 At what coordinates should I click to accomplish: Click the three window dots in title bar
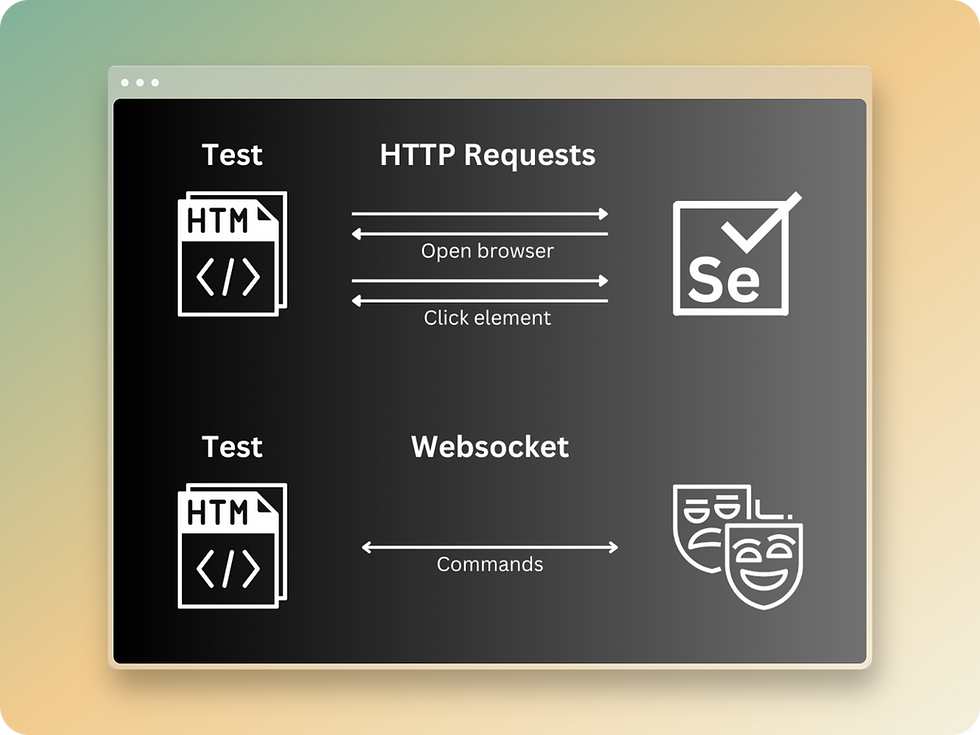tap(140, 82)
